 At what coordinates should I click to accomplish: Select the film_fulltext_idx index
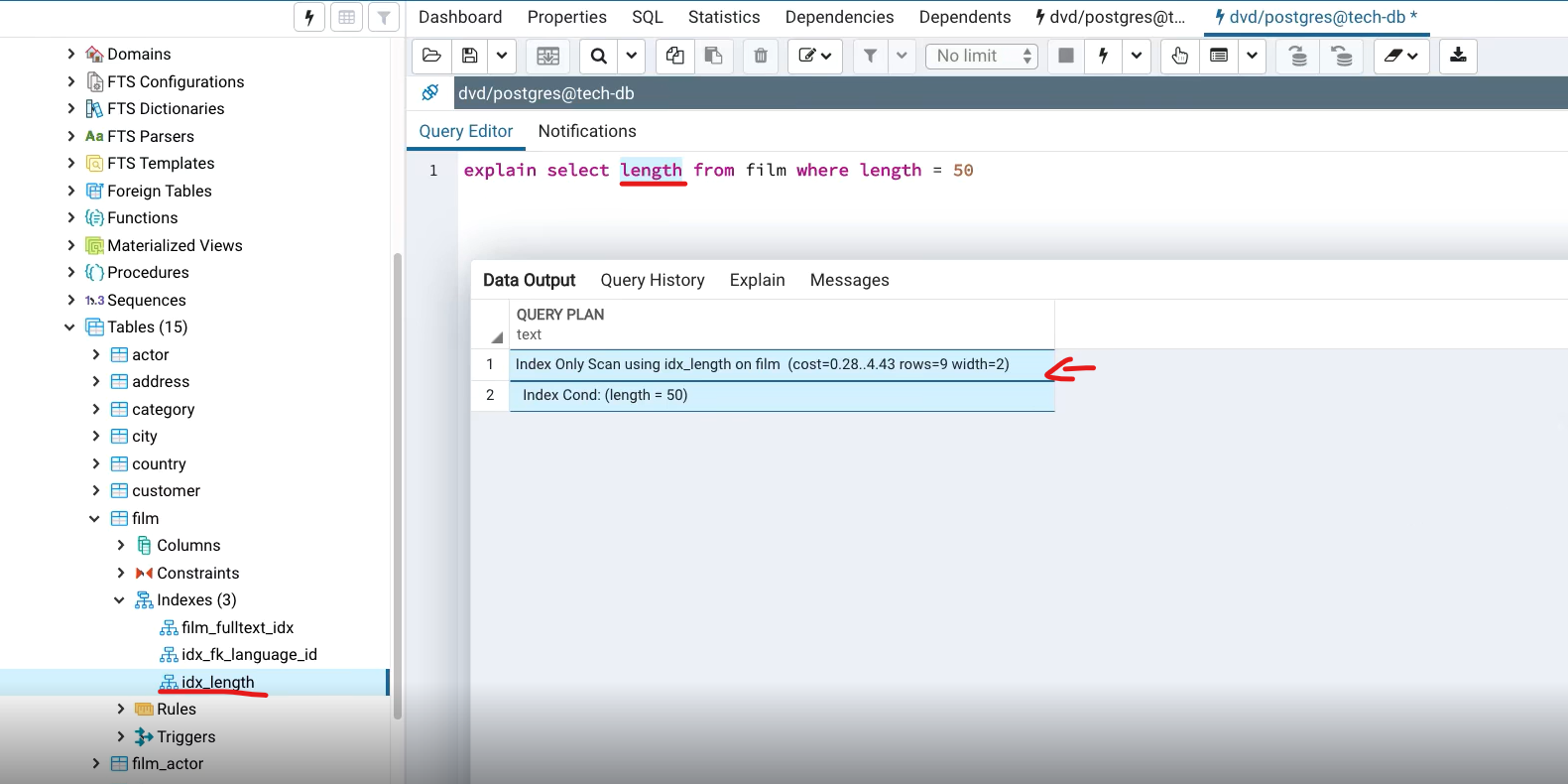pos(238,627)
